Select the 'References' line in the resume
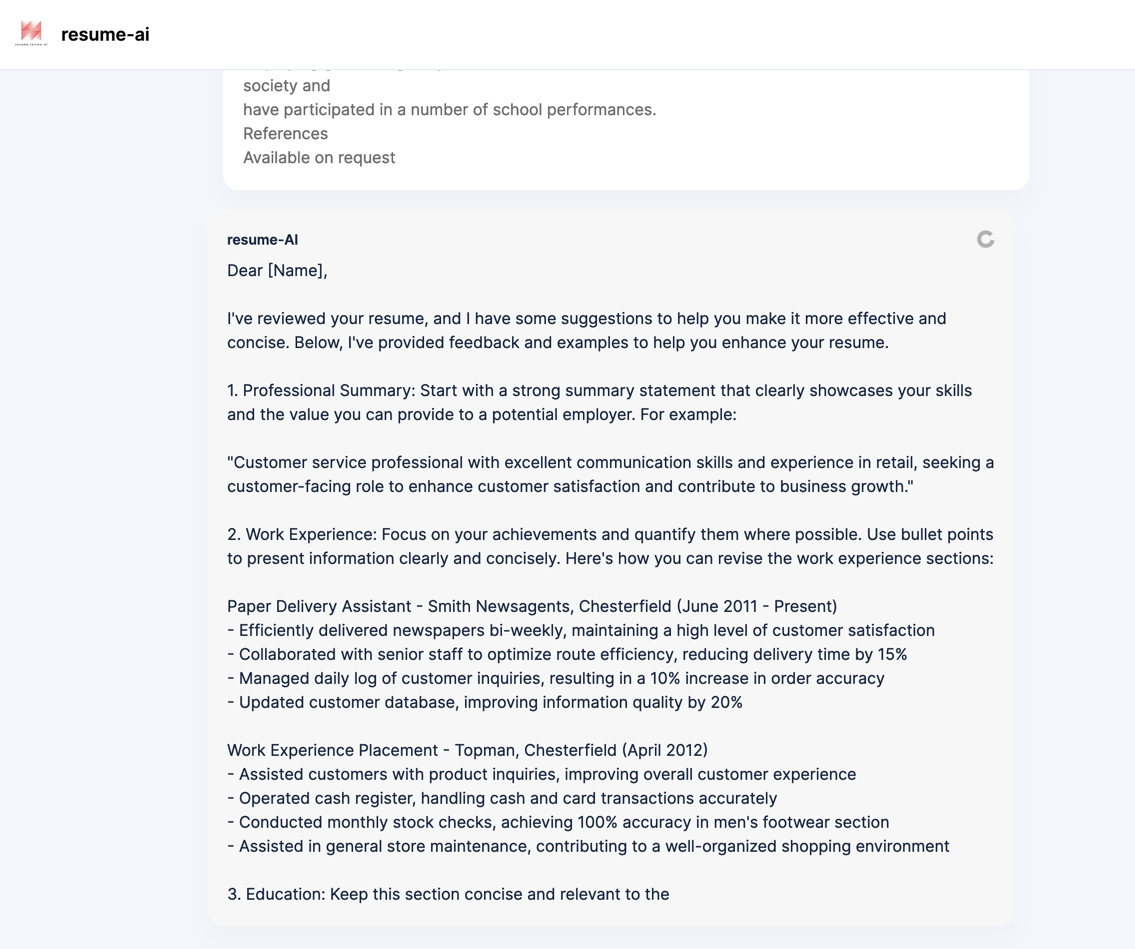 pos(284,133)
